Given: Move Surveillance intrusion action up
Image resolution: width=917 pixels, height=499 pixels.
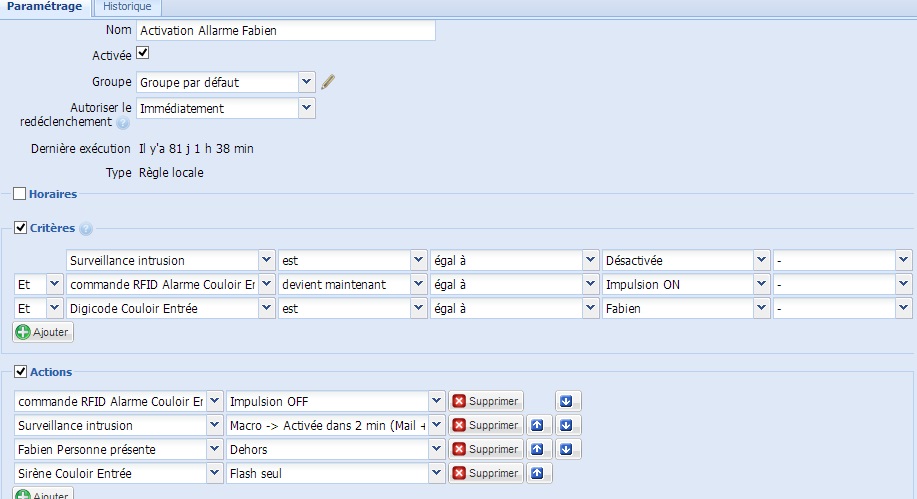Looking at the screenshot, I should 539,425.
